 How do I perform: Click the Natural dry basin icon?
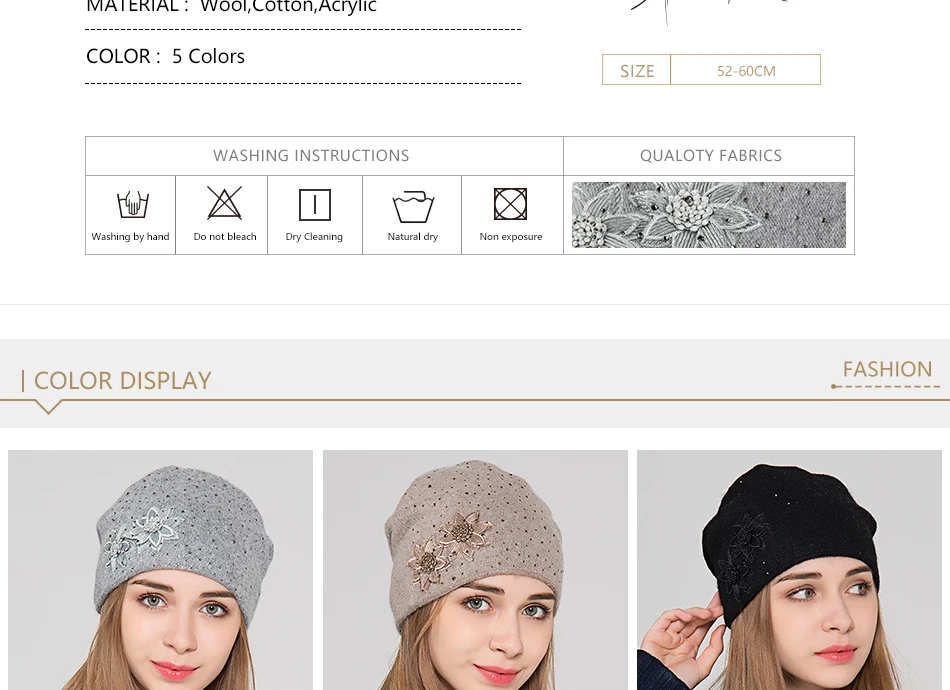[x=413, y=207]
